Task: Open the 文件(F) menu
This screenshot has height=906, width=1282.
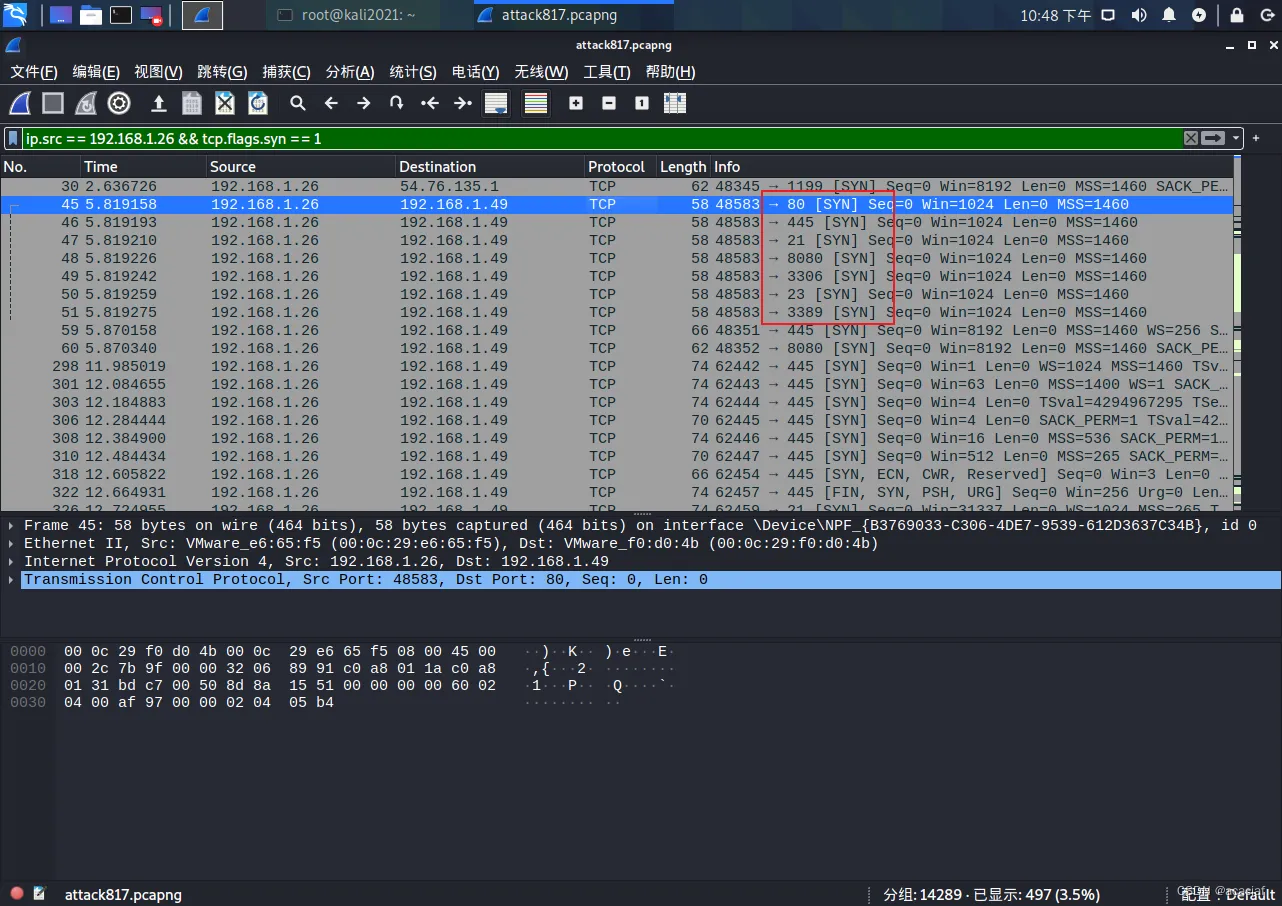Action: 34,72
